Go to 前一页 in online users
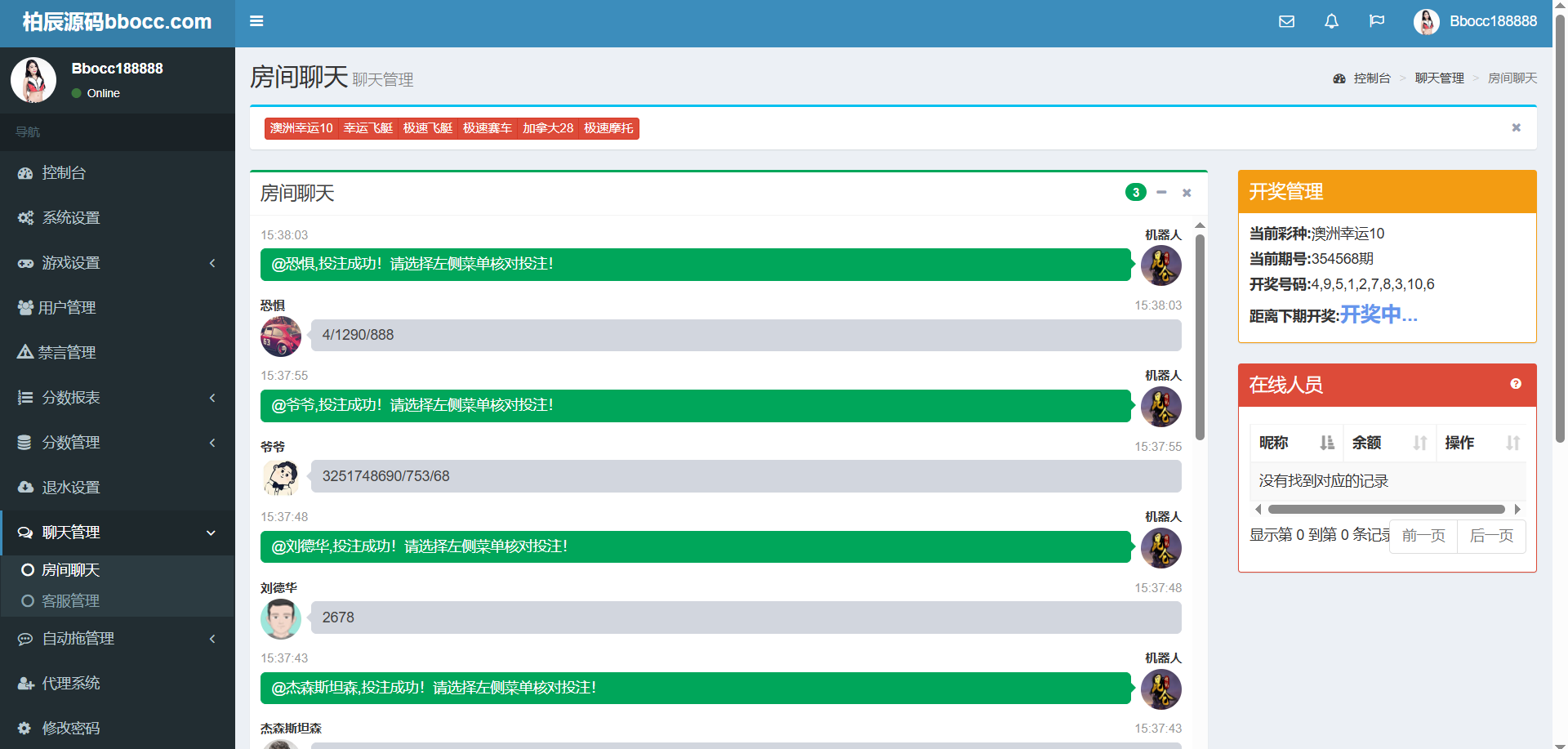 click(1423, 536)
